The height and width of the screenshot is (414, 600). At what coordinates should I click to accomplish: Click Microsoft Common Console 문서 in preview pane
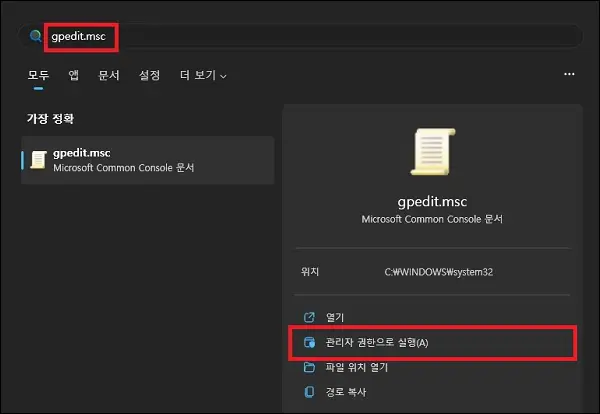pyautogui.click(x=432, y=219)
